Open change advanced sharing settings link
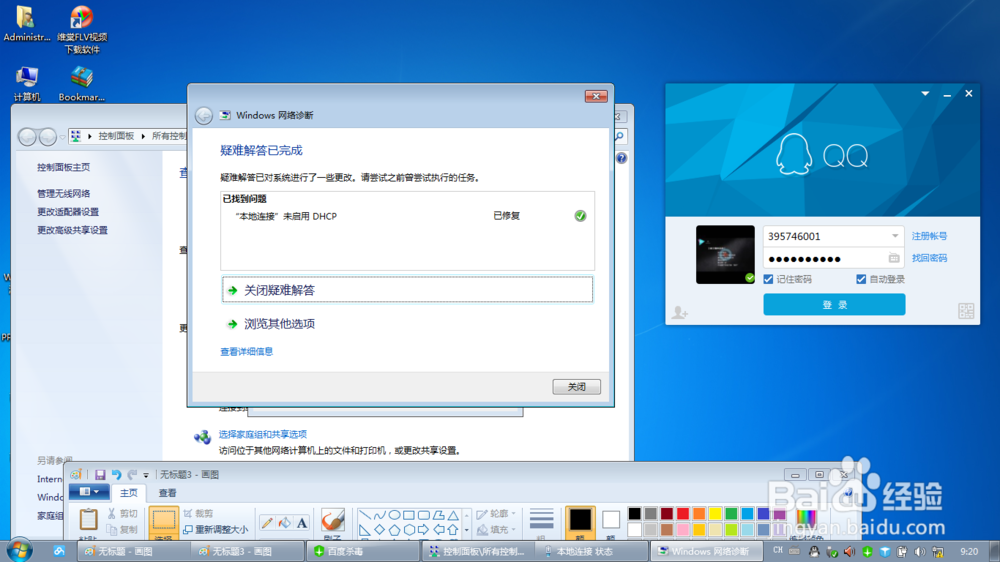1000x562 pixels. pyautogui.click(x=73, y=230)
